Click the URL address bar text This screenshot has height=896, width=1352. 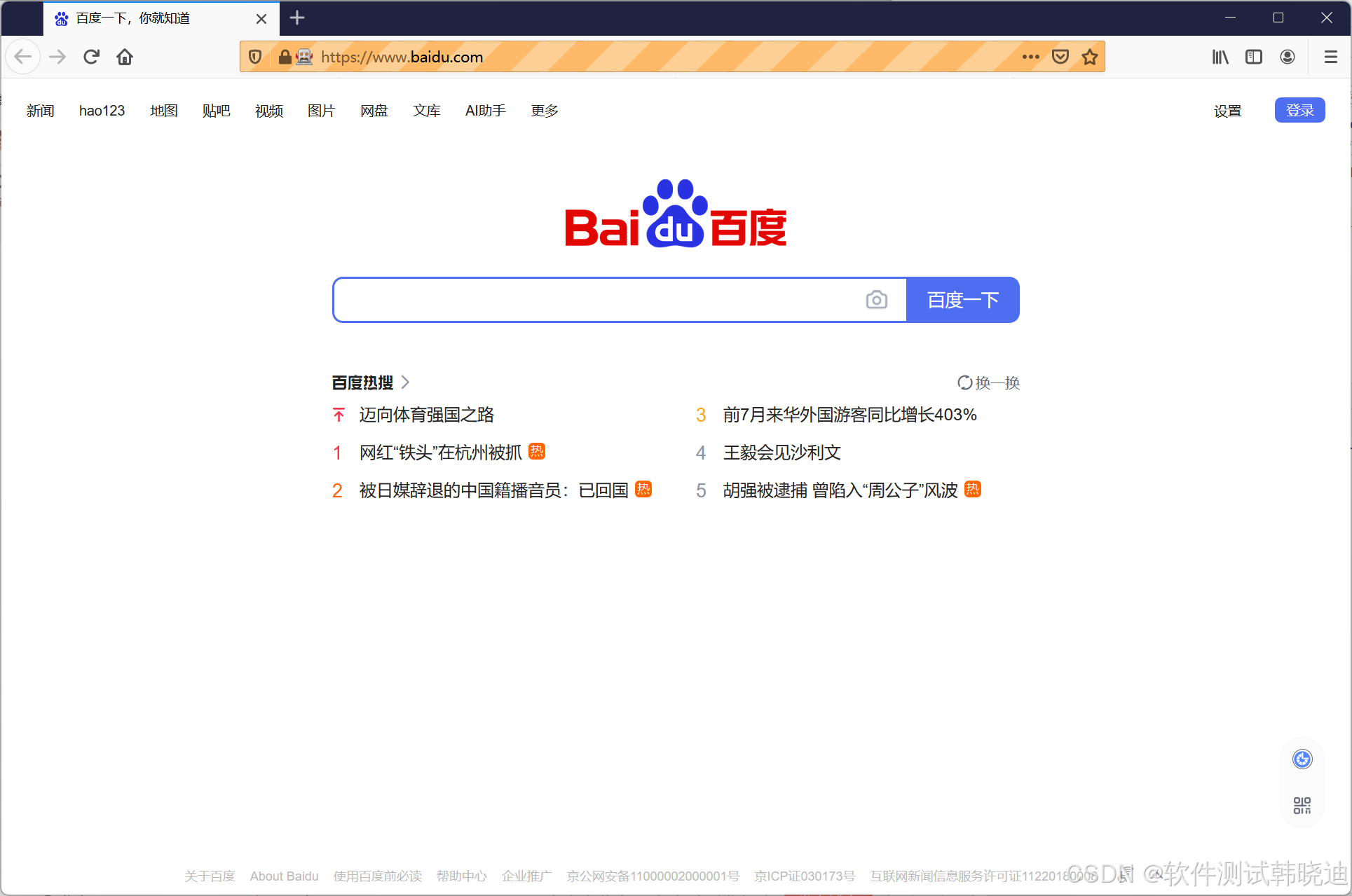(402, 57)
